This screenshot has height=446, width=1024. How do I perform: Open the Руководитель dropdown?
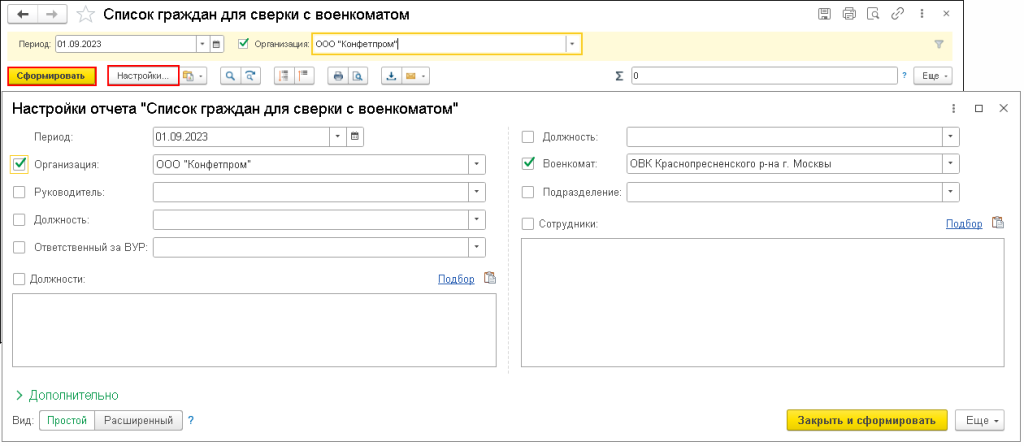(x=477, y=192)
